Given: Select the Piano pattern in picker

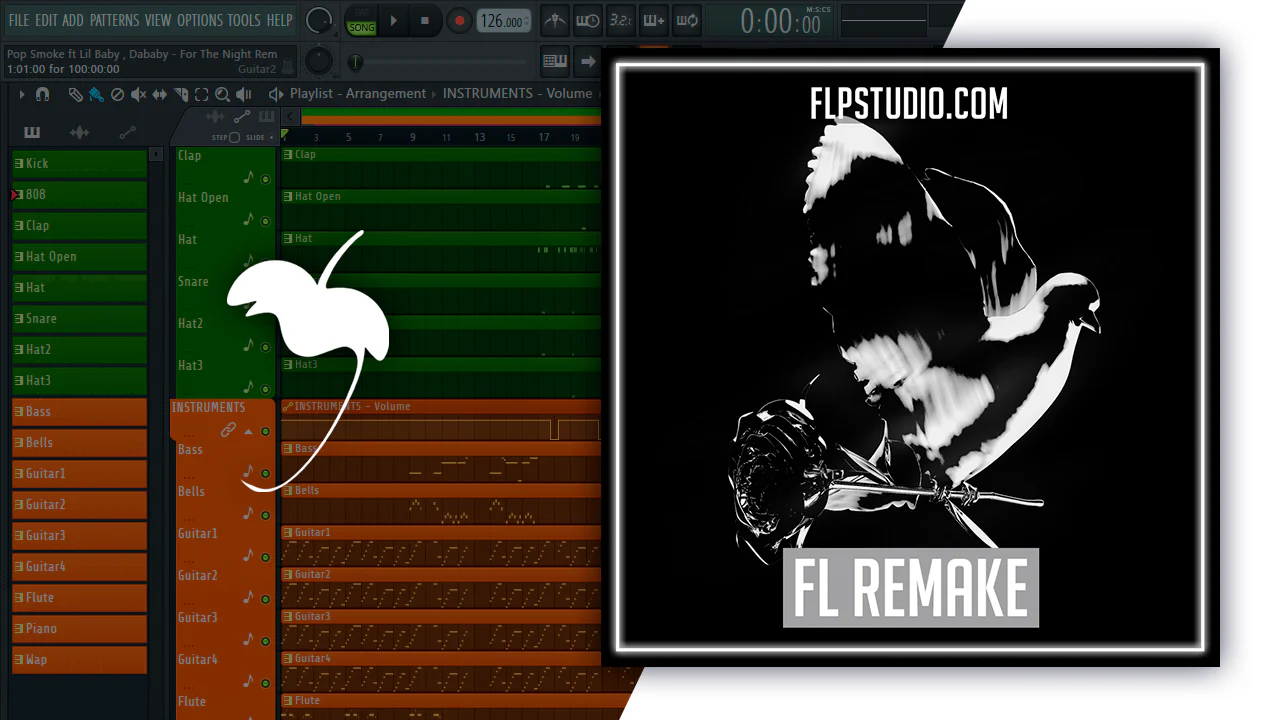Looking at the screenshot, I should click(x=79, y=628).
